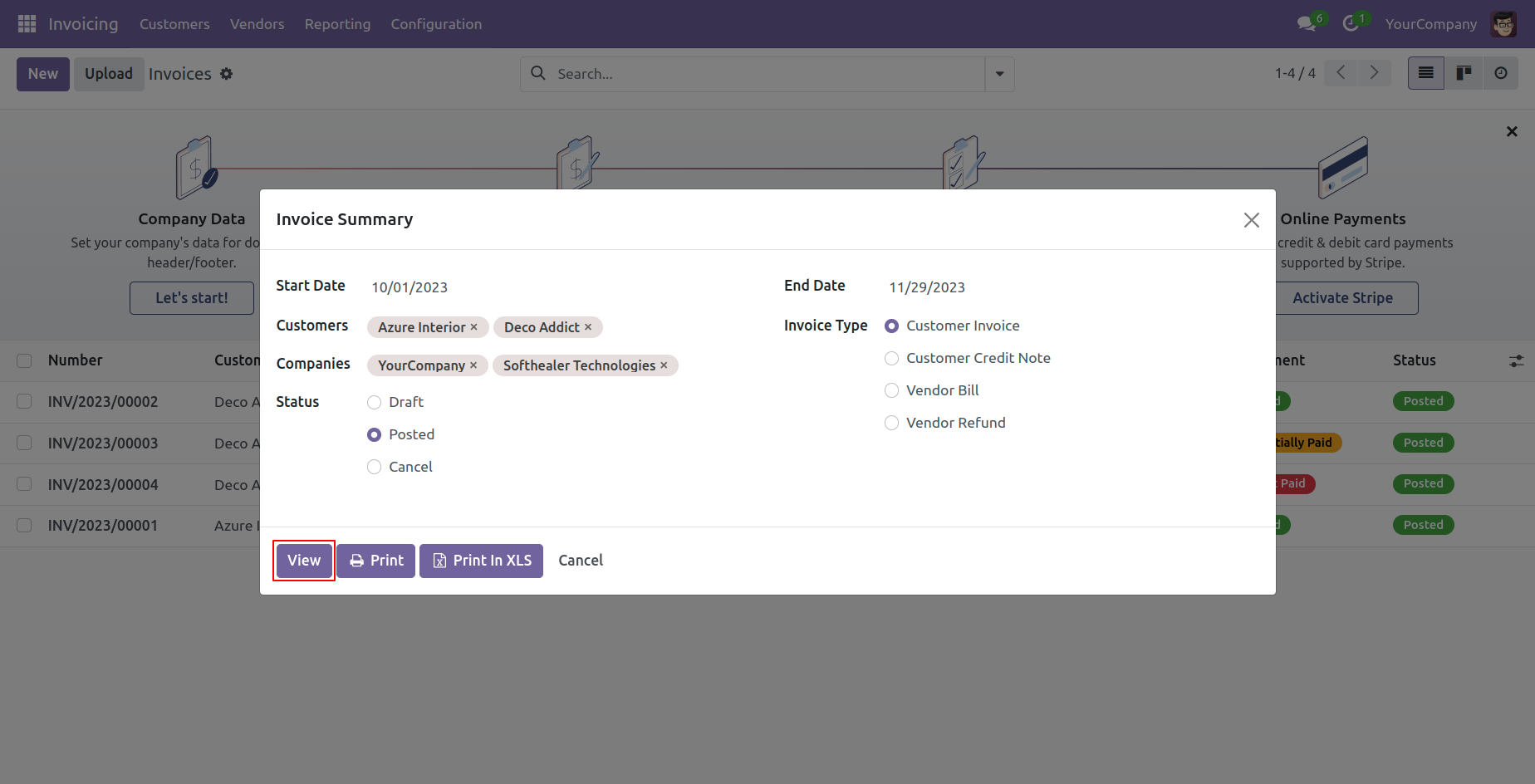Image resolution: width=1535 pixels, height=784 pixels.
Task: Open the Customers menu
Action: (174, 24)
